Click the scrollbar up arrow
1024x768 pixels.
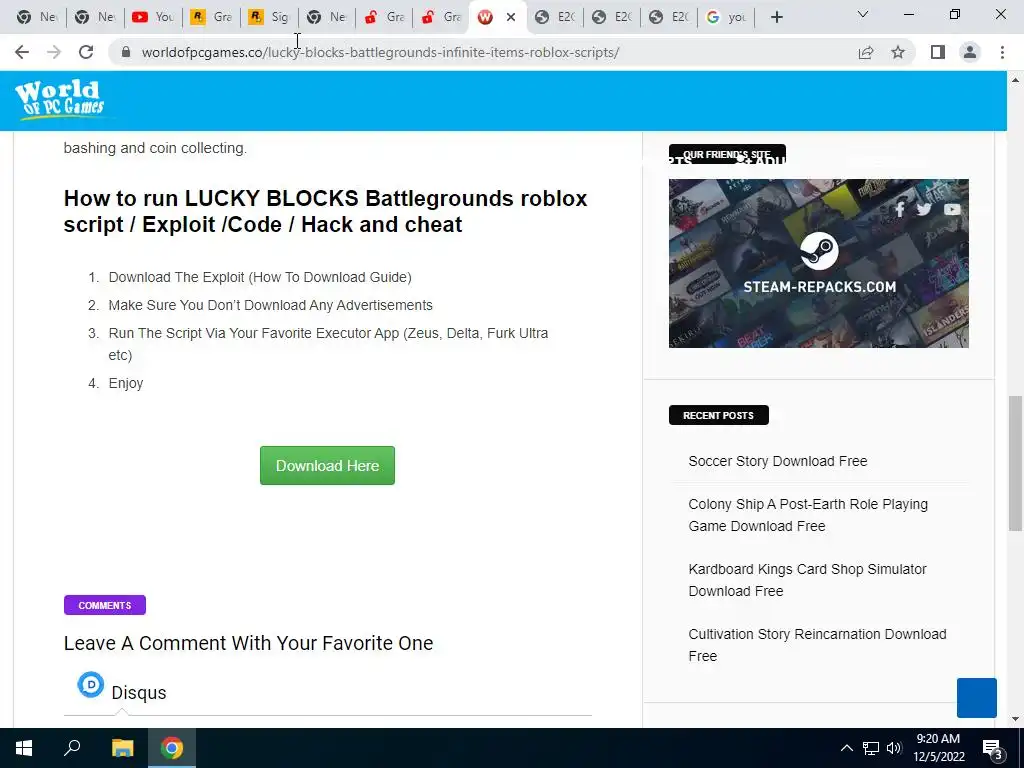1016,80
